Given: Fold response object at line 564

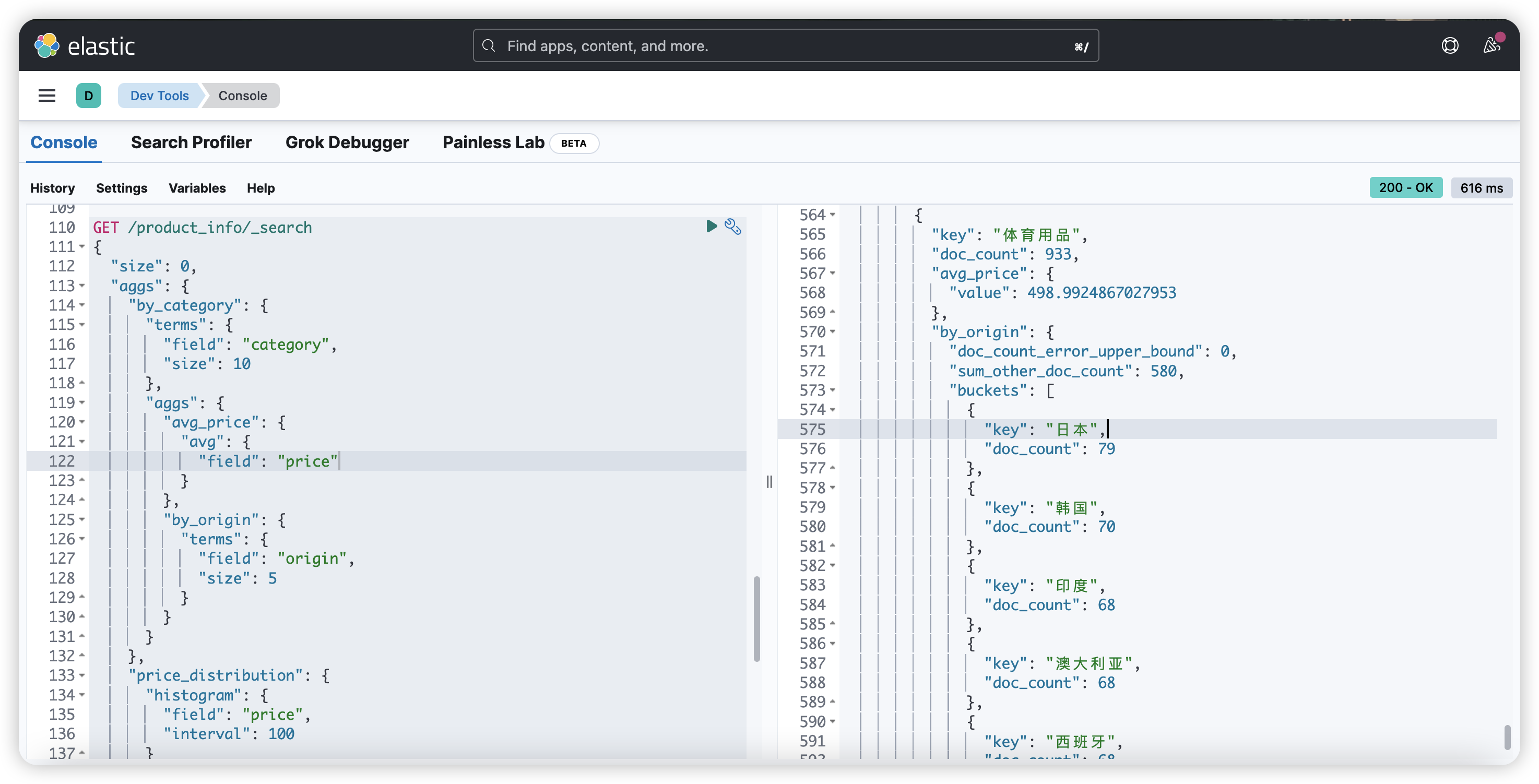Looking at the screenshot, I should tap(832, 215).
